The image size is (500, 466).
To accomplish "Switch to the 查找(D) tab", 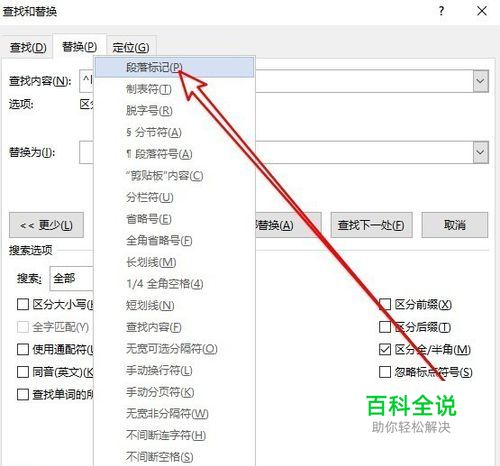I will [28, 47].
